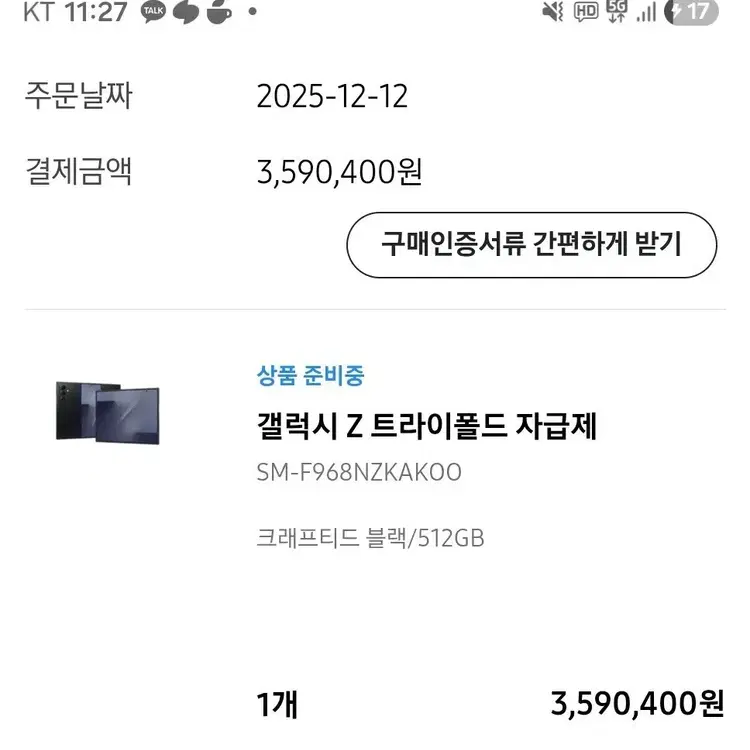This screenshot has width=750, height=750.
Task: Tap the signal strength bars icon
Action: (646, 12)
